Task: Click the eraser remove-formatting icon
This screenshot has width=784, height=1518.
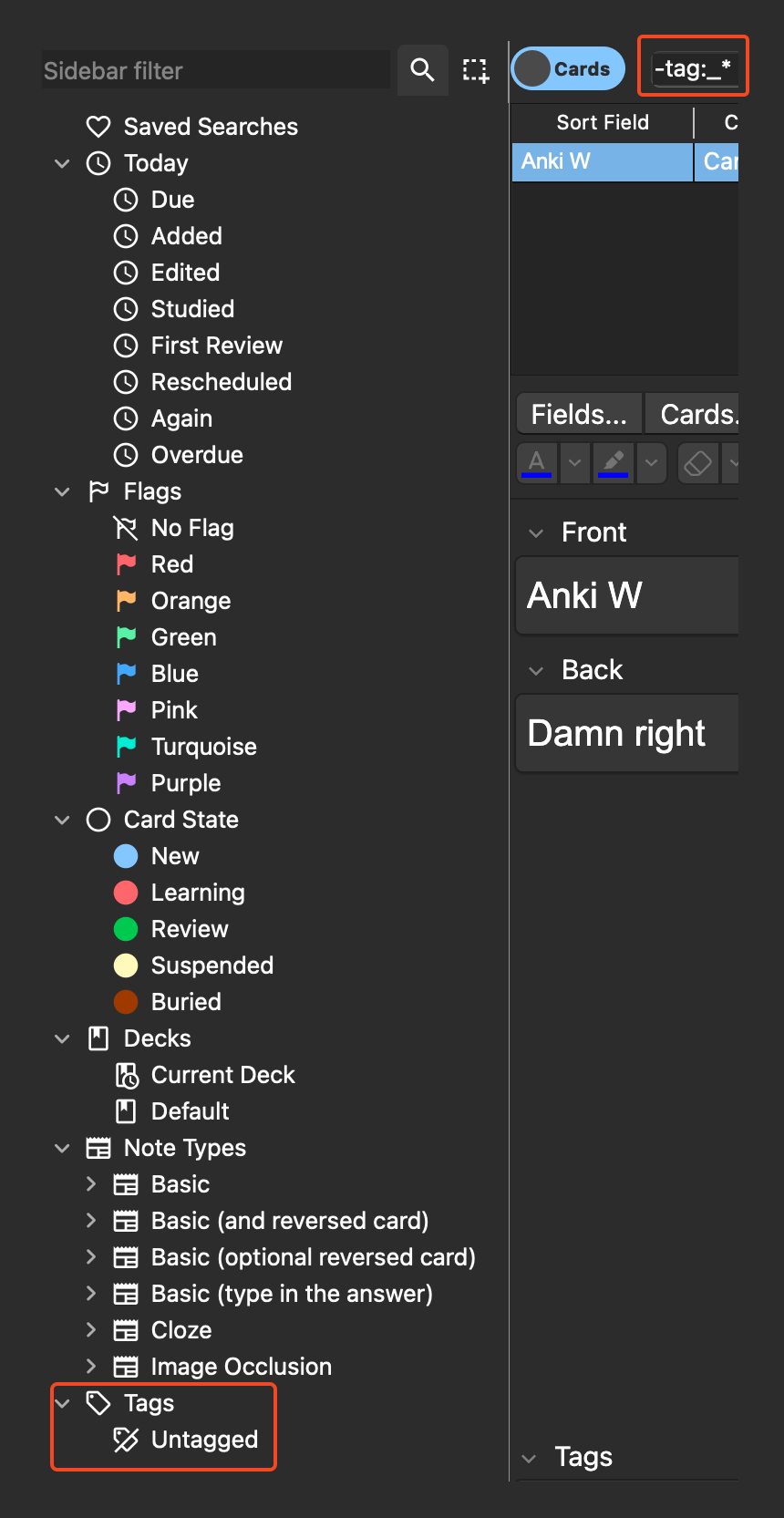Action: click(698, 462)
